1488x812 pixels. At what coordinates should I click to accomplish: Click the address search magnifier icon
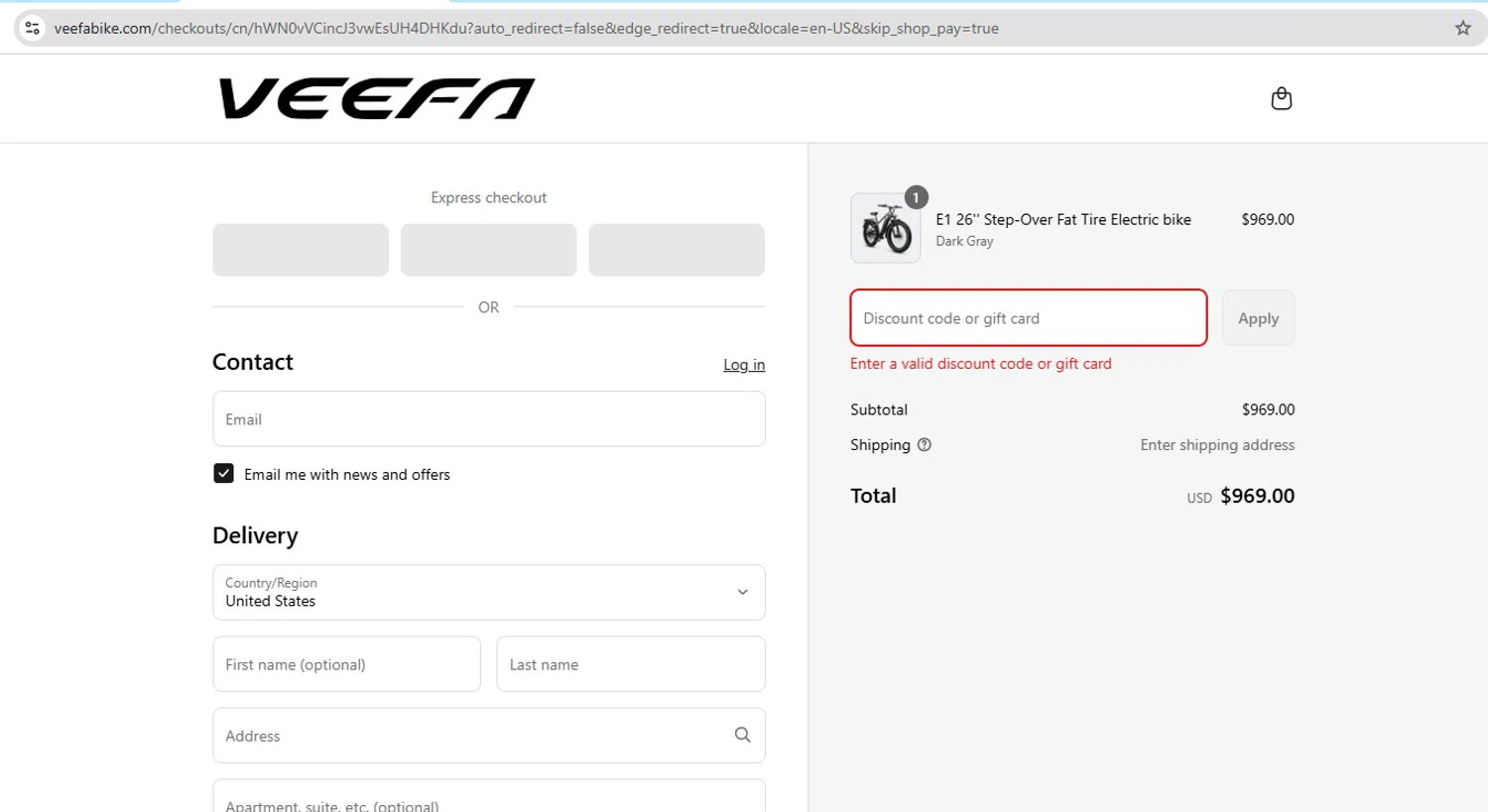[742, 735]
